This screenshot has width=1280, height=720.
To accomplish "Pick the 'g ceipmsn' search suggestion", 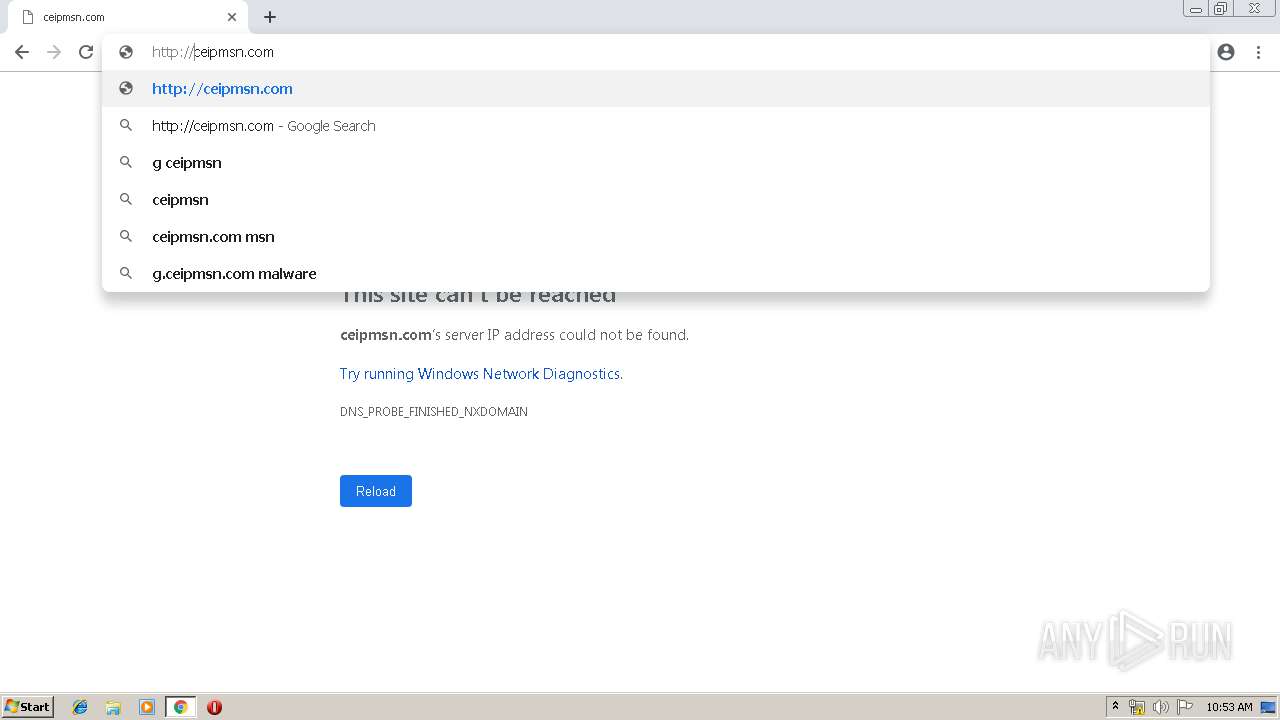I will coord(656,162).
